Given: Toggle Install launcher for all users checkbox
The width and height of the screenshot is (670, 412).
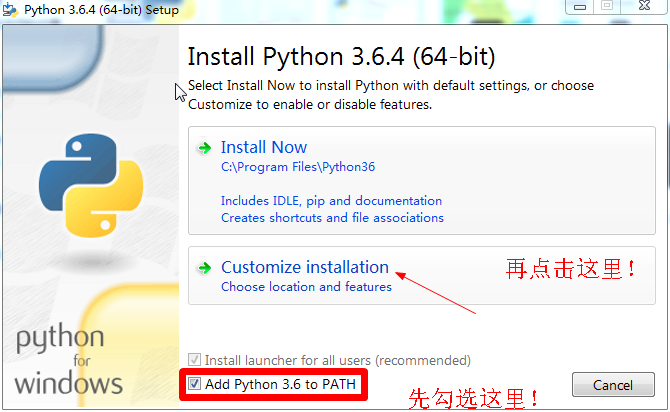Looking at the screenshot, I should (x=194, y=359).
